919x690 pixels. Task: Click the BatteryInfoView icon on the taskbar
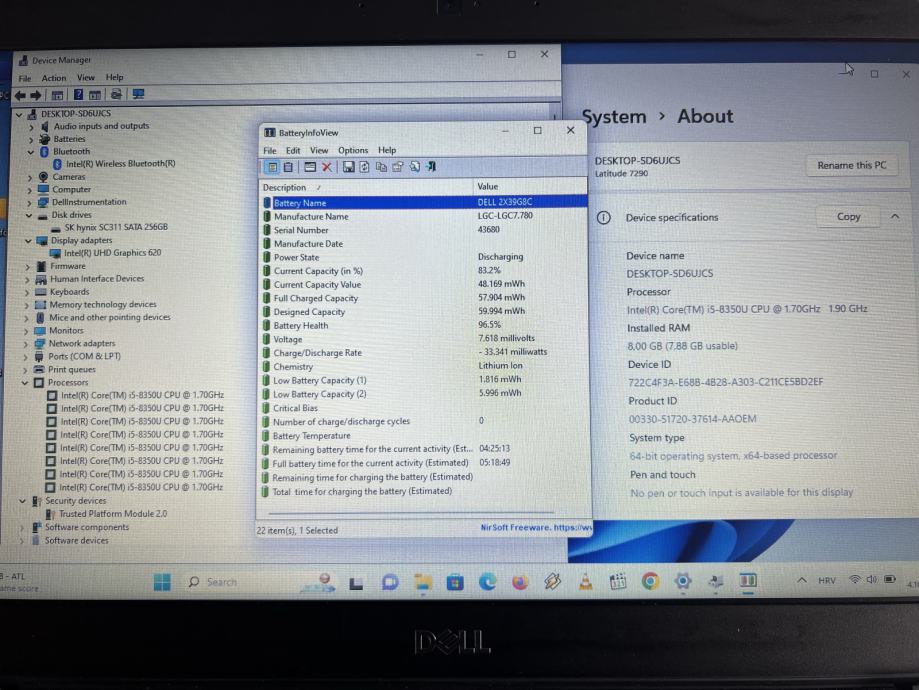click(x=748, y=580)
